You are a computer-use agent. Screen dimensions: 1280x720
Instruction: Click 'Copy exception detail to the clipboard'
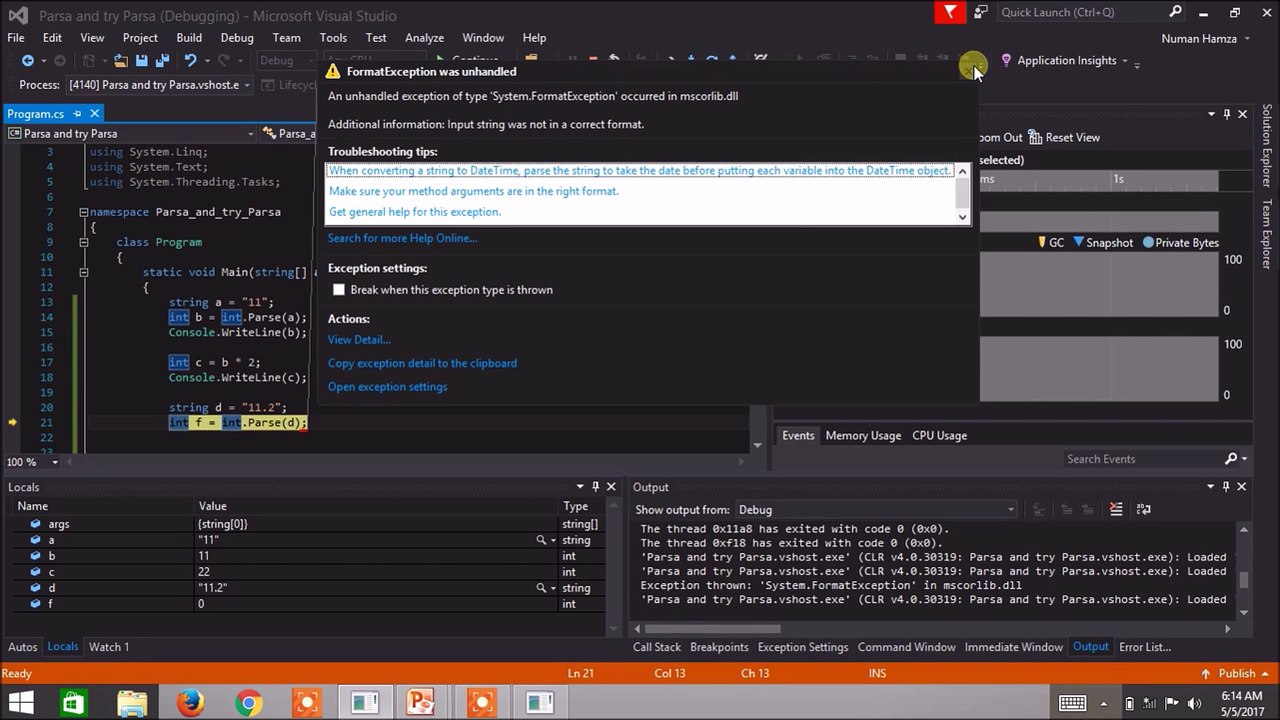point(422,364)
